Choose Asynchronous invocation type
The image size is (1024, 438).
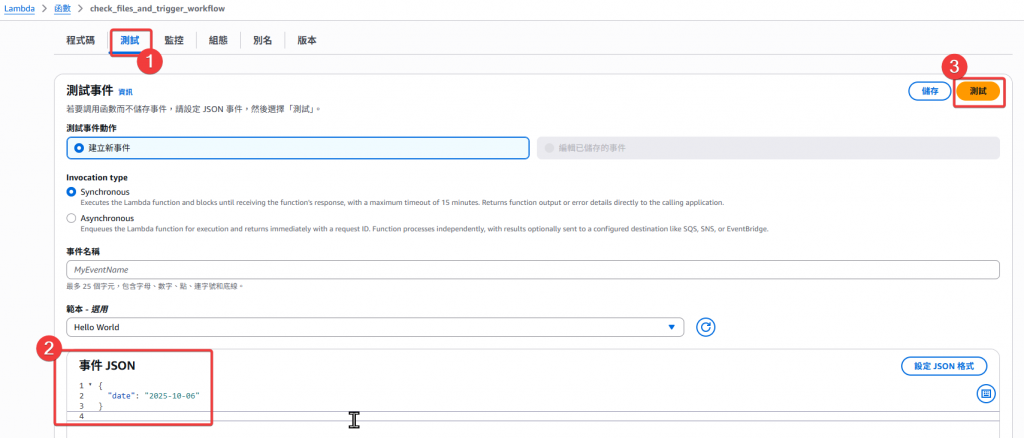click(x=71, y=218)
